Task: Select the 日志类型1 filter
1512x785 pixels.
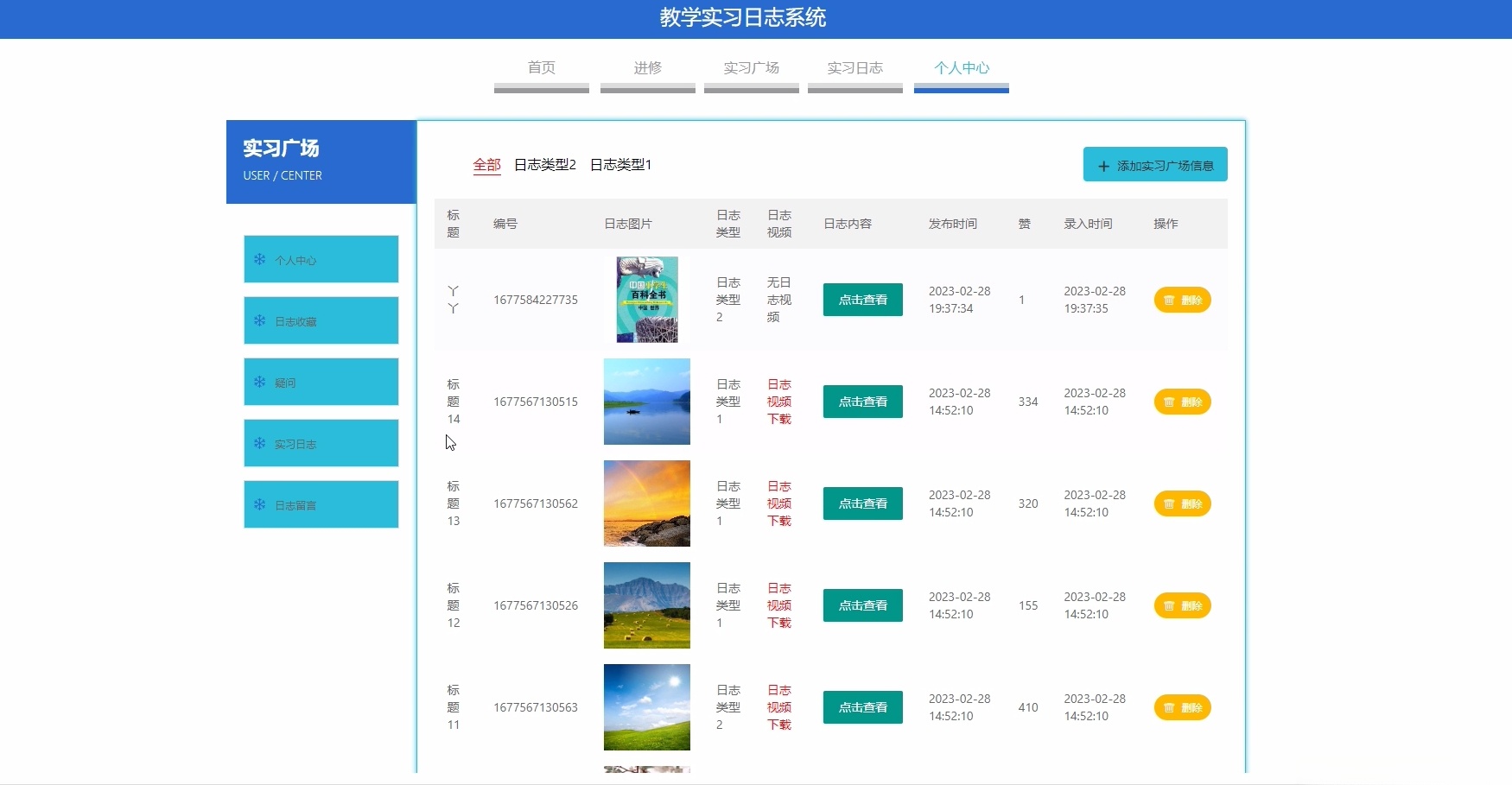Action: coord(620,165)
